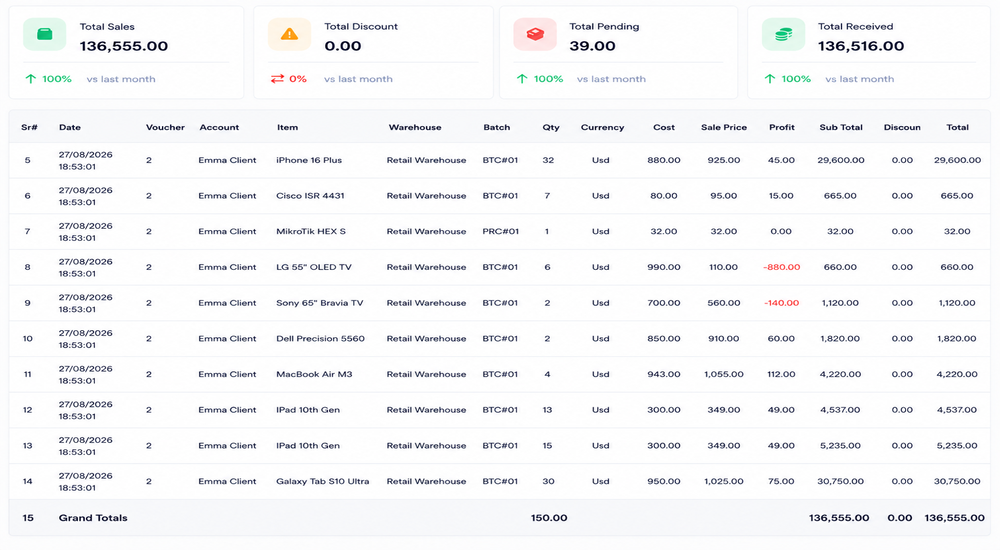Click the orange Total Discount warning icon
1000x550 pixels.
tap(290, 34)
